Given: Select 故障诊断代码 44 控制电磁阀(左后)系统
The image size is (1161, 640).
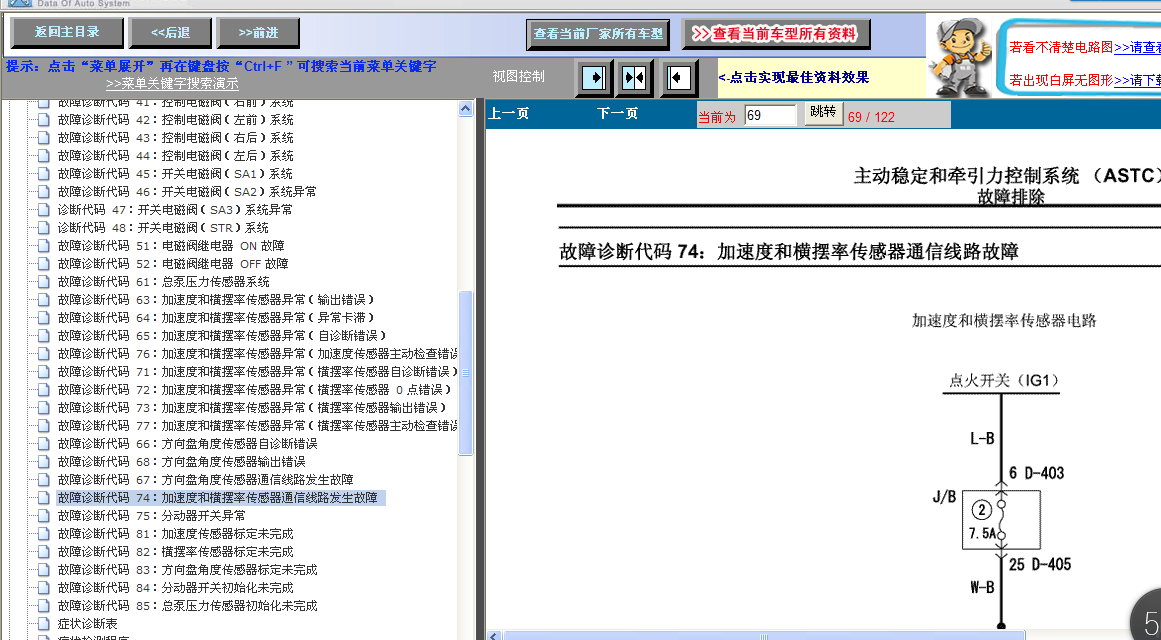Looking at the screenshot, I should coord(175,156).
